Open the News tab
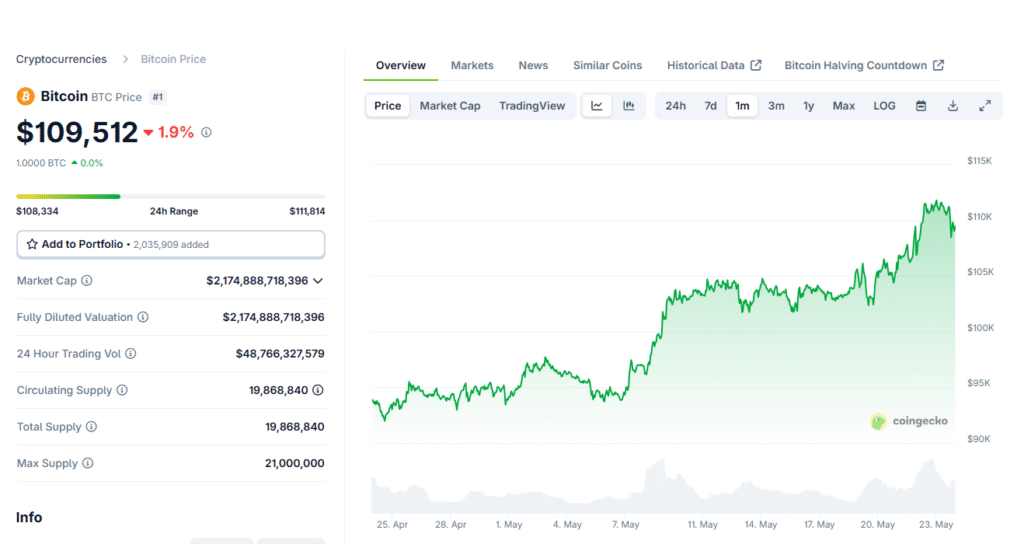The image size is (1024, 544). pyautogui.click(x=533, y=65)
